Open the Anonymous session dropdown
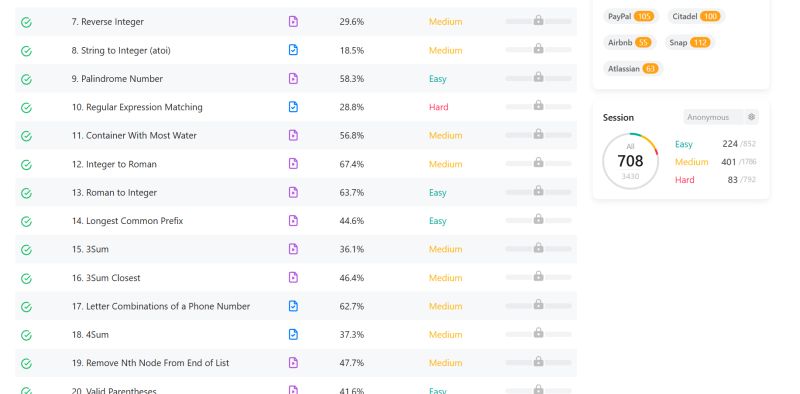Viewport: 800px width, 394px height. click(x=721, y=117)
